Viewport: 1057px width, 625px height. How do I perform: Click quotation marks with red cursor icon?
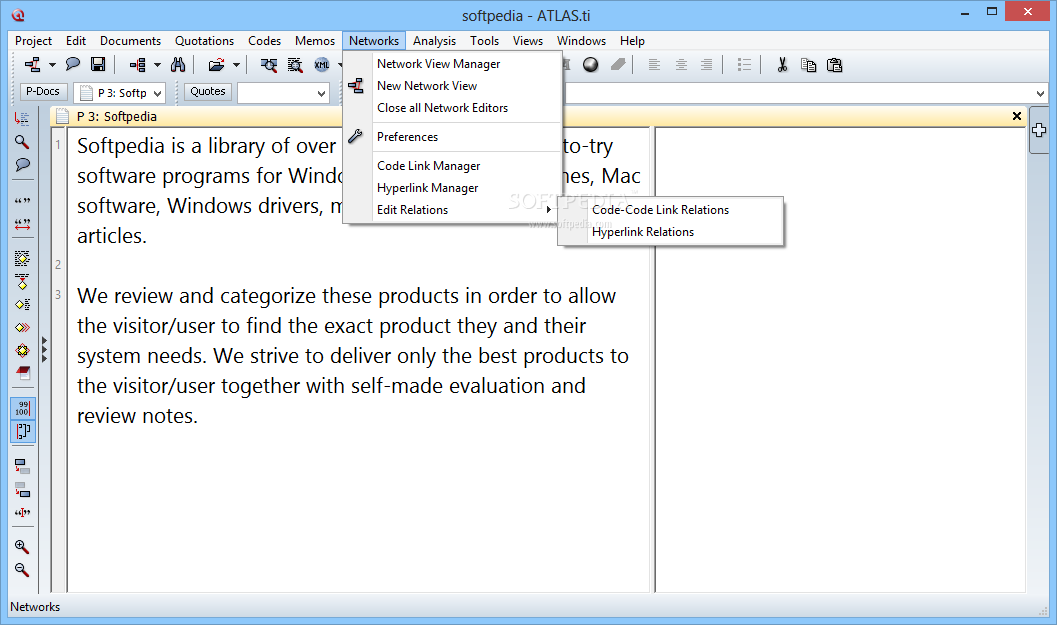click(22, 512)
